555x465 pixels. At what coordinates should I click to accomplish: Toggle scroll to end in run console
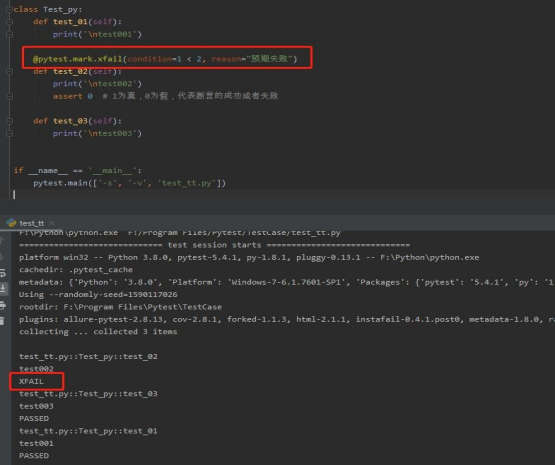click(x=2, y=289)
